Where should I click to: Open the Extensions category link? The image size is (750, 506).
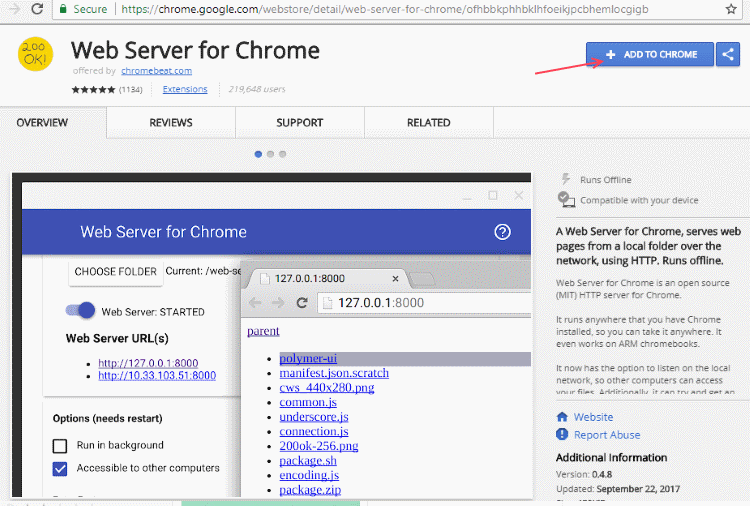coord(185,89)
